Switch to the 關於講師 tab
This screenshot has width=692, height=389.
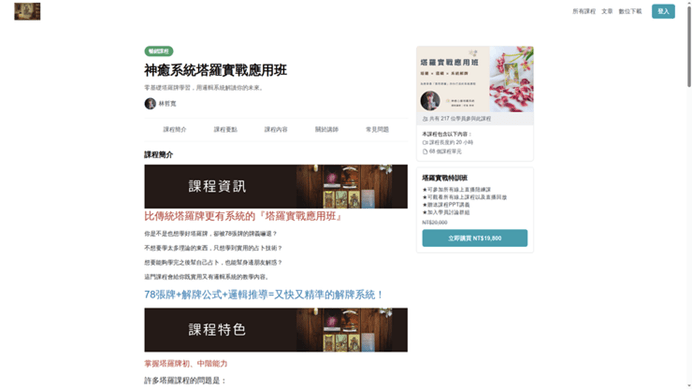coord(327,129)
